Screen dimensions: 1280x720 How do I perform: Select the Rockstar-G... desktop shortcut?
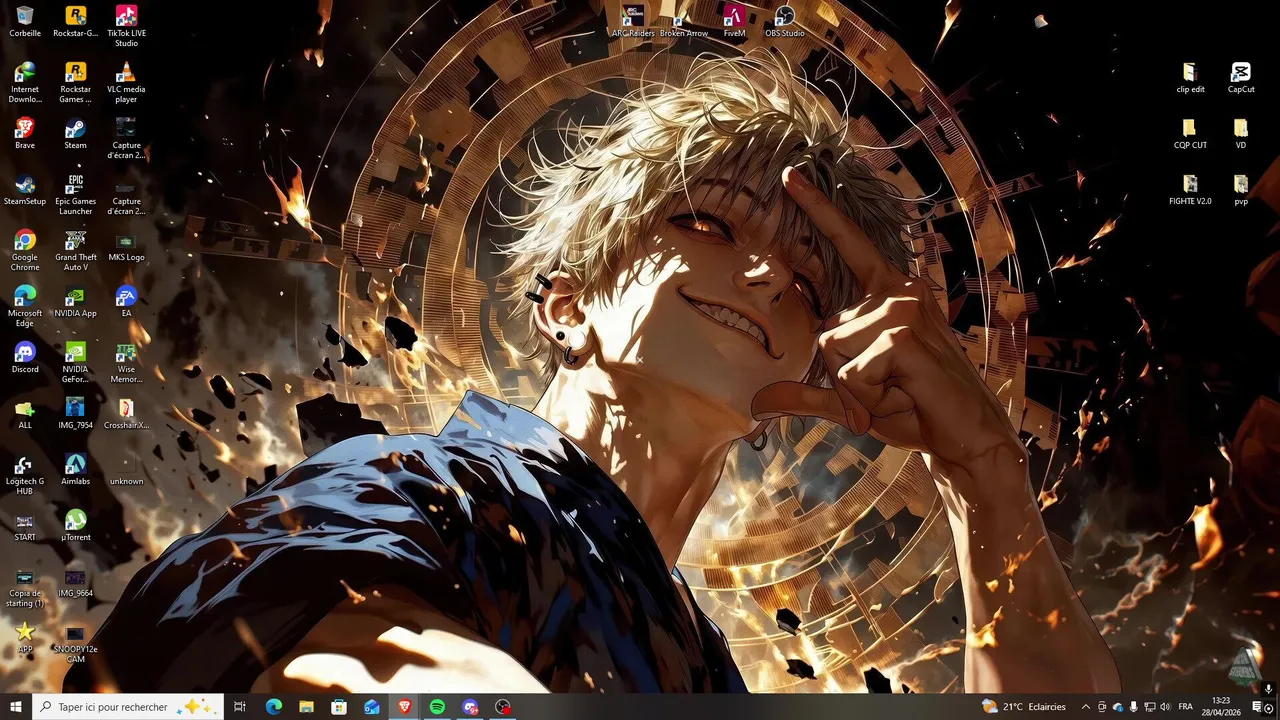click(x=75, y=22)
